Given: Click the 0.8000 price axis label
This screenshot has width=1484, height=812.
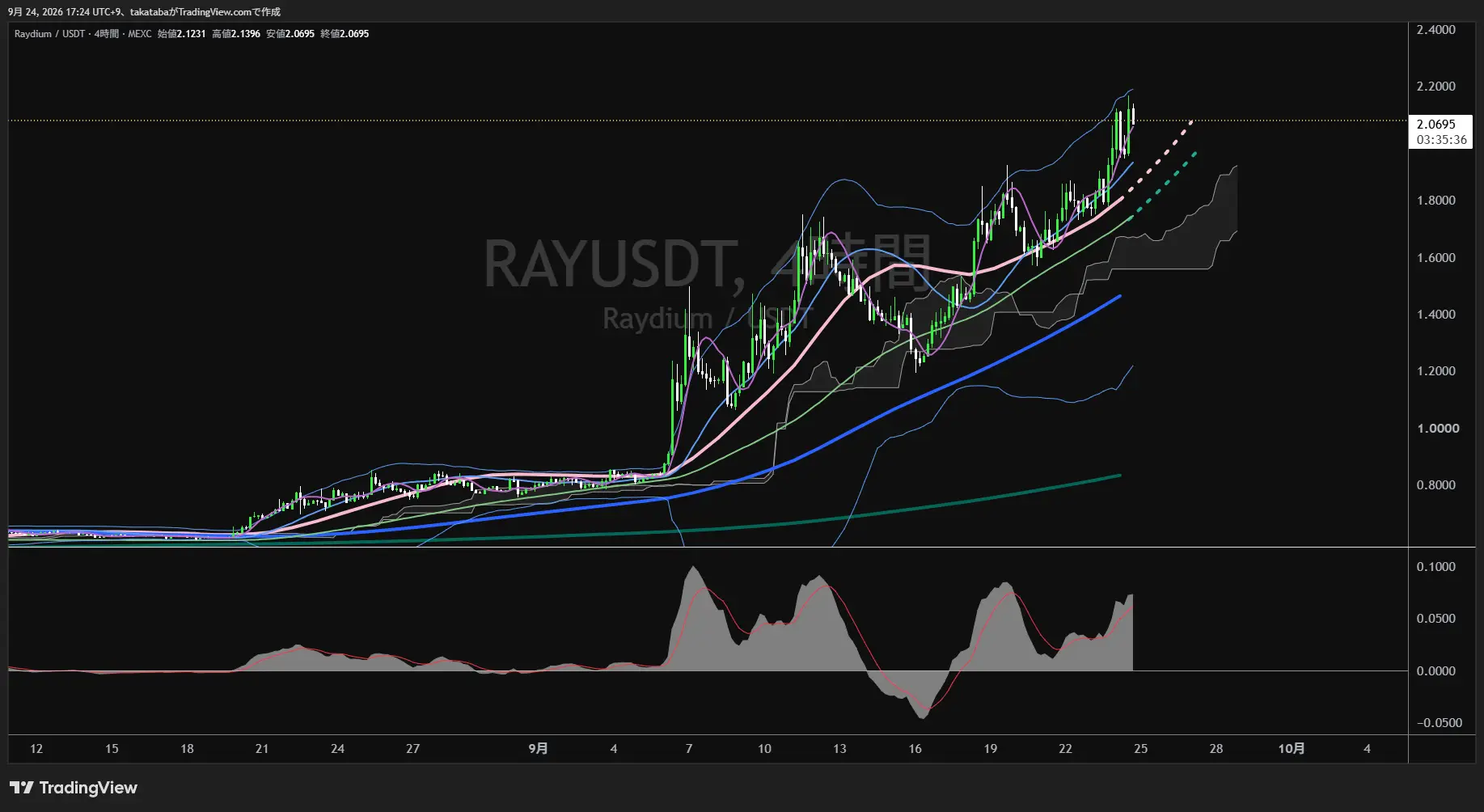Looking at the screenshot, I should click(x=1436, y=485).
